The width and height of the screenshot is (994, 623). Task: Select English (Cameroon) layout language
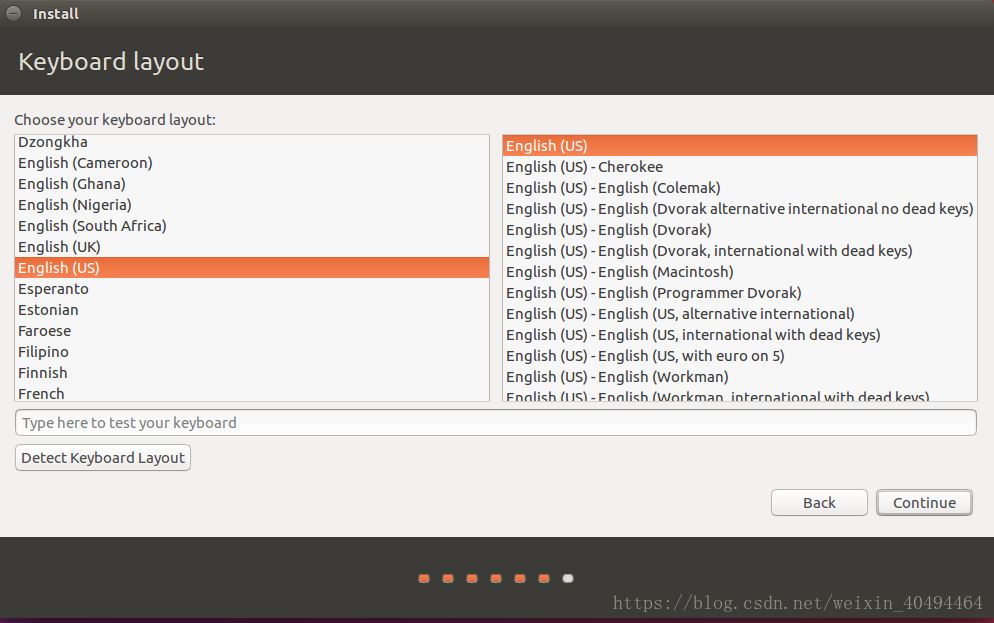coord(252,163)
